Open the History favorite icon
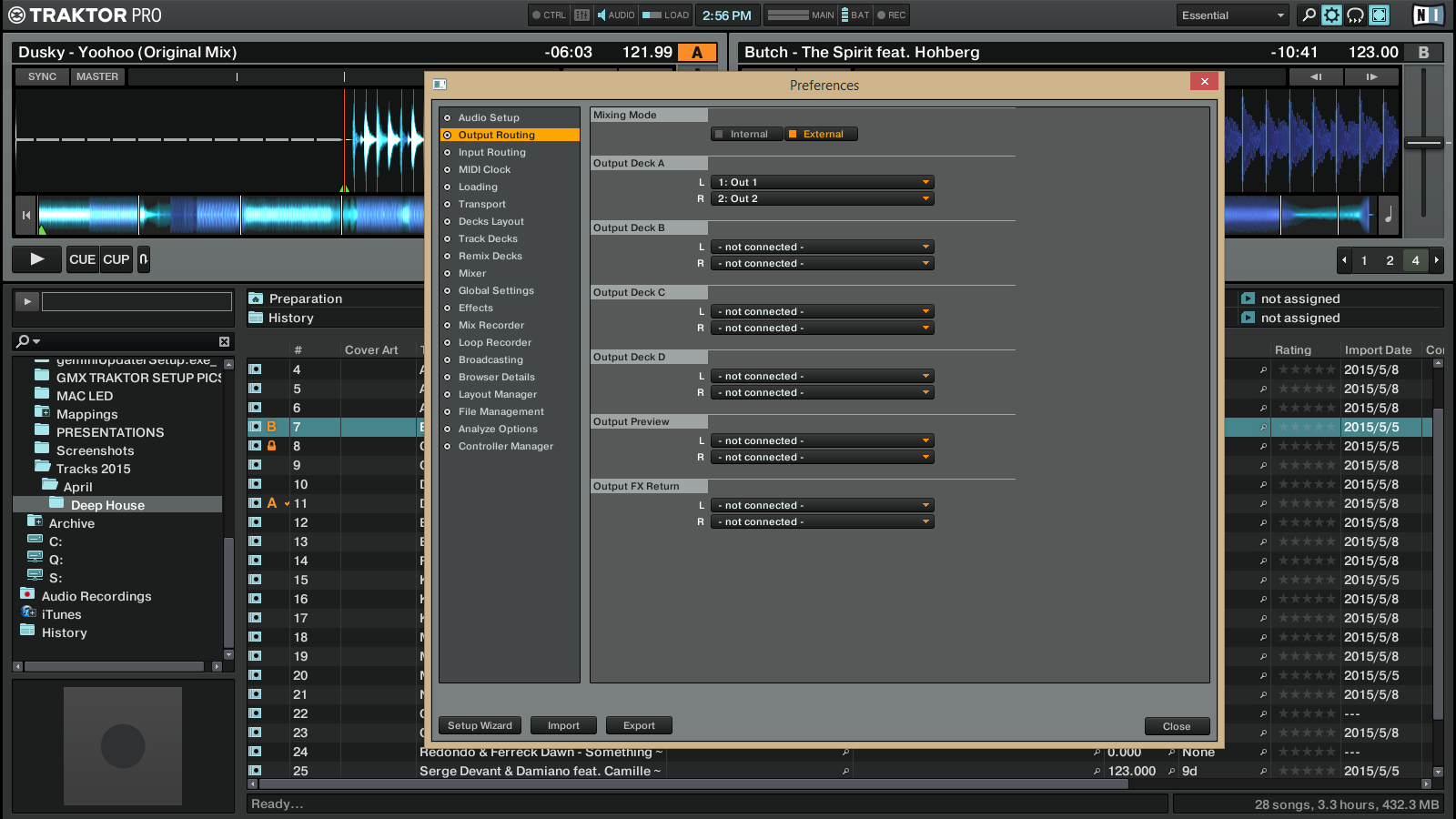 click(x=256, y=318)
